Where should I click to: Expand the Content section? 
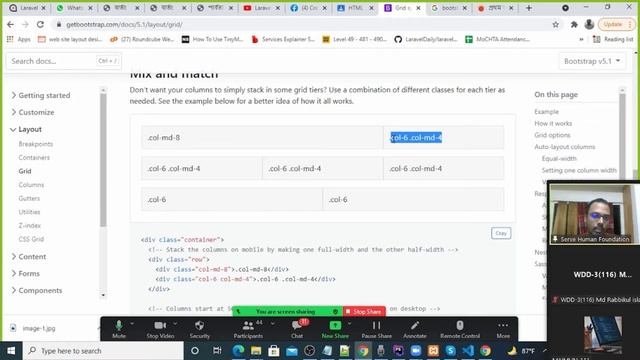pos(29,256)
